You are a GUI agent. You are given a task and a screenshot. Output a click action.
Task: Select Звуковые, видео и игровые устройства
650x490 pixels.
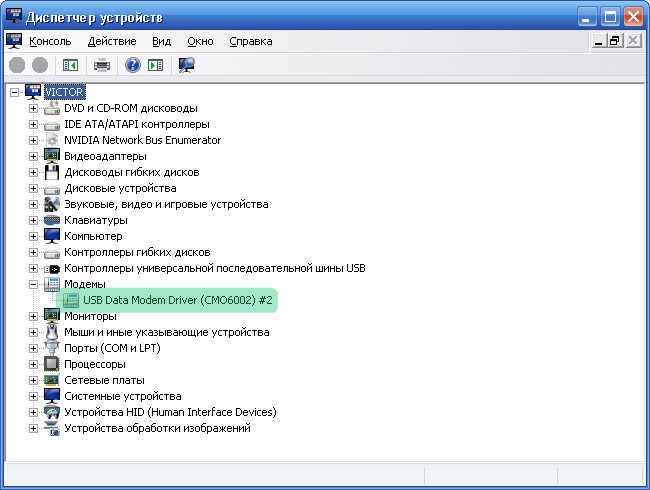166,204
